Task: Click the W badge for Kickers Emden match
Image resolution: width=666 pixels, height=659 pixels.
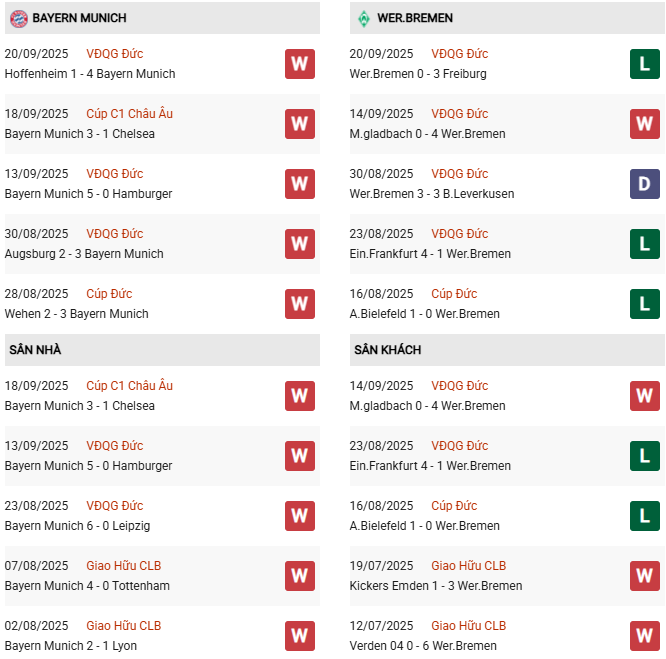Action: pyautogui.click(x=645, y=576)
